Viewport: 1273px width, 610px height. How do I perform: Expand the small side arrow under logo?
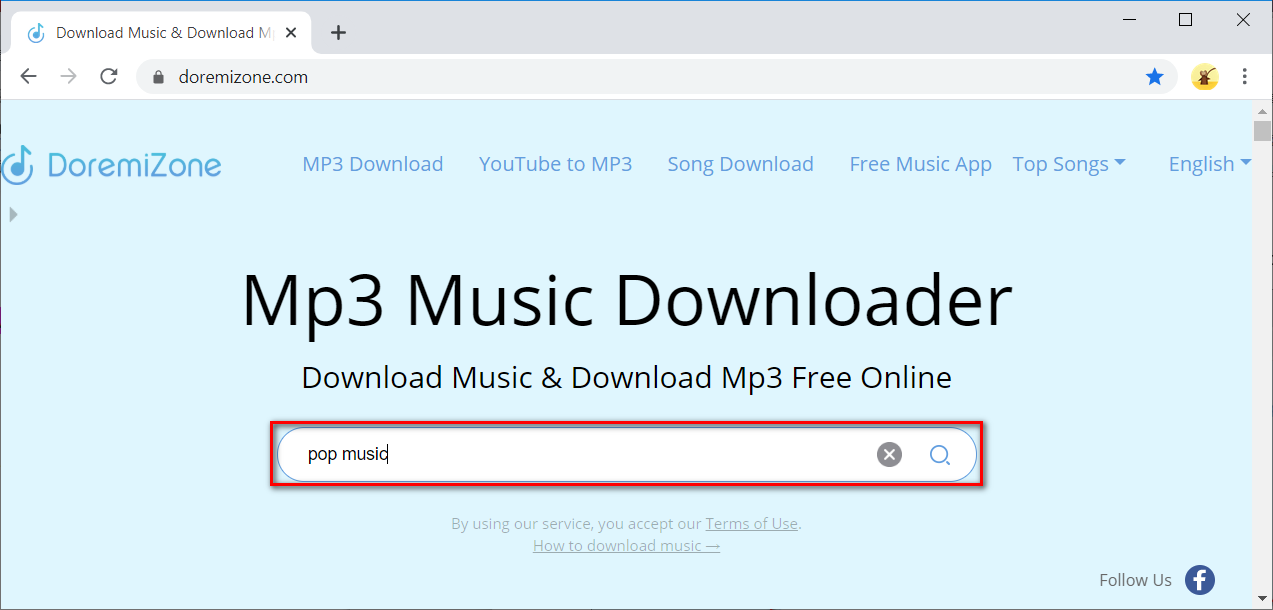click(x=12, y=214)
